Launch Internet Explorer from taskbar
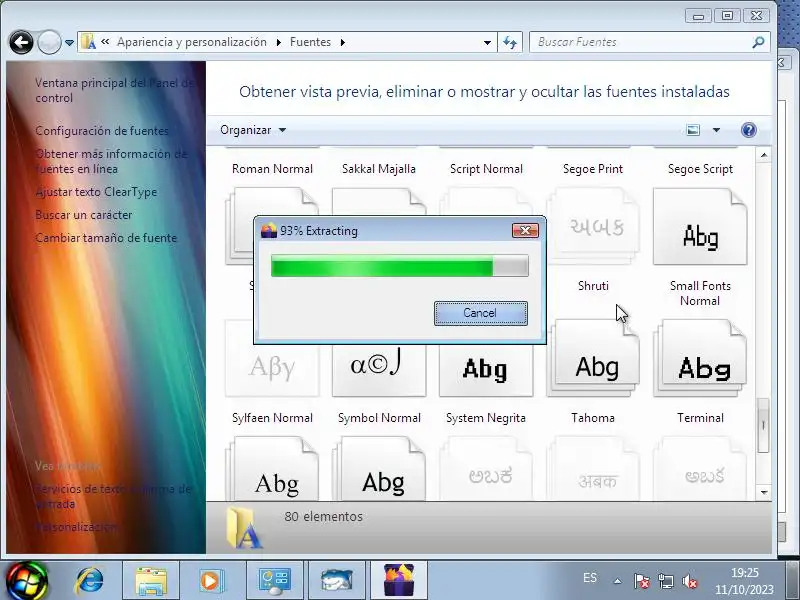This screenshot has width=800, height=600. pos(89,581)
